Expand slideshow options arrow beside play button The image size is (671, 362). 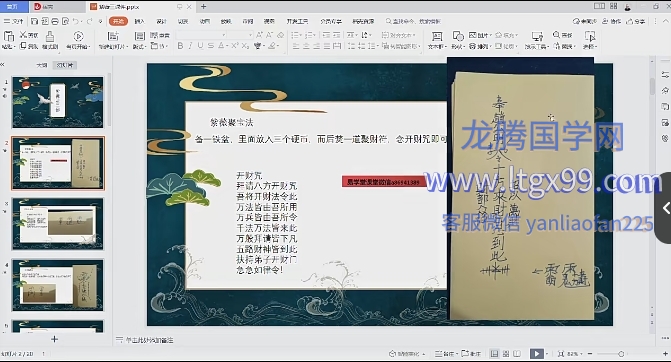coord(546,354)
